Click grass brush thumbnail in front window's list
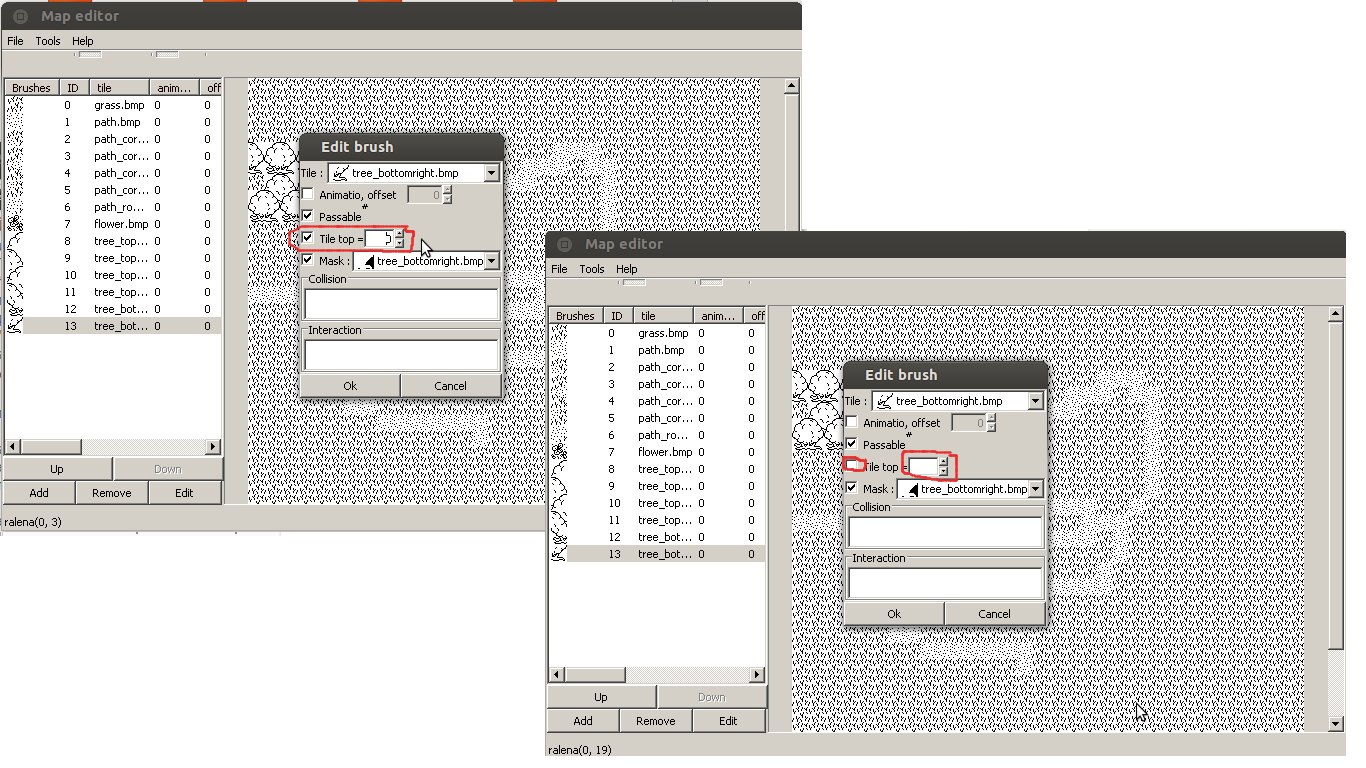 coord(559,333)
